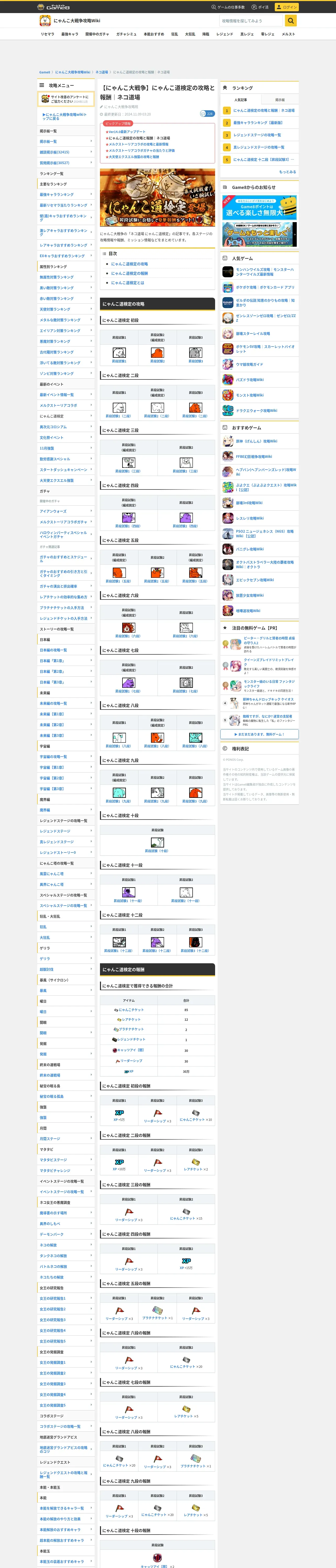Jump to にゃんこ道検定の攻略 in 目次

(129, 264)
